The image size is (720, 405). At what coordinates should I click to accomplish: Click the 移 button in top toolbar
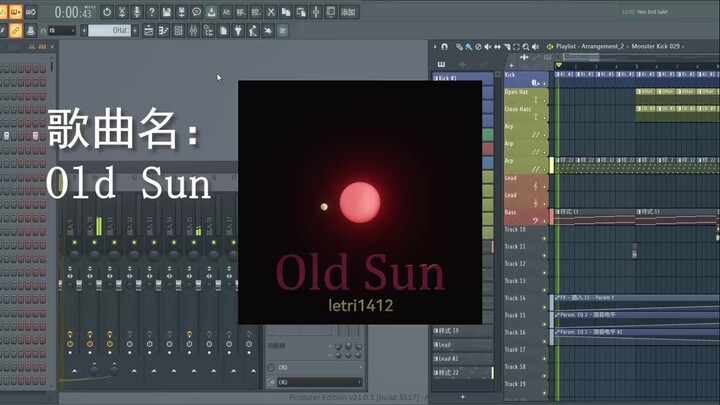pos(241,12)
